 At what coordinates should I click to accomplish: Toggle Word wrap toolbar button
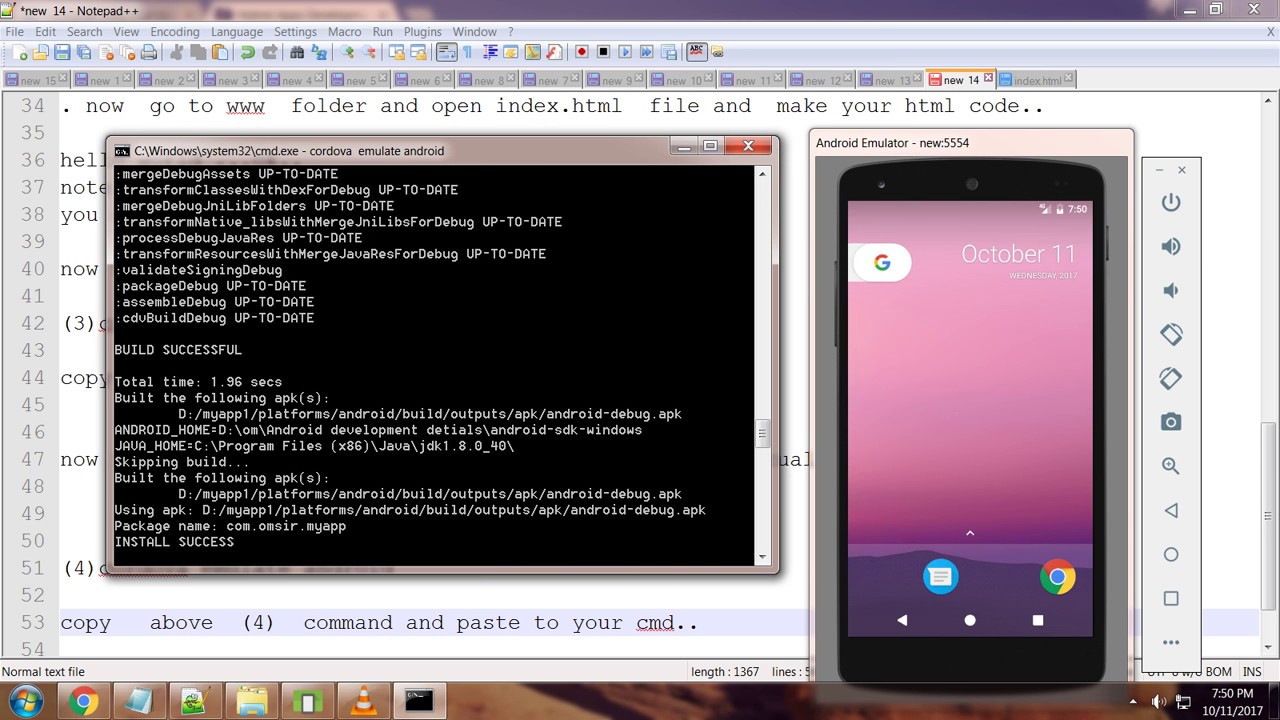click(x=447, y=52)
